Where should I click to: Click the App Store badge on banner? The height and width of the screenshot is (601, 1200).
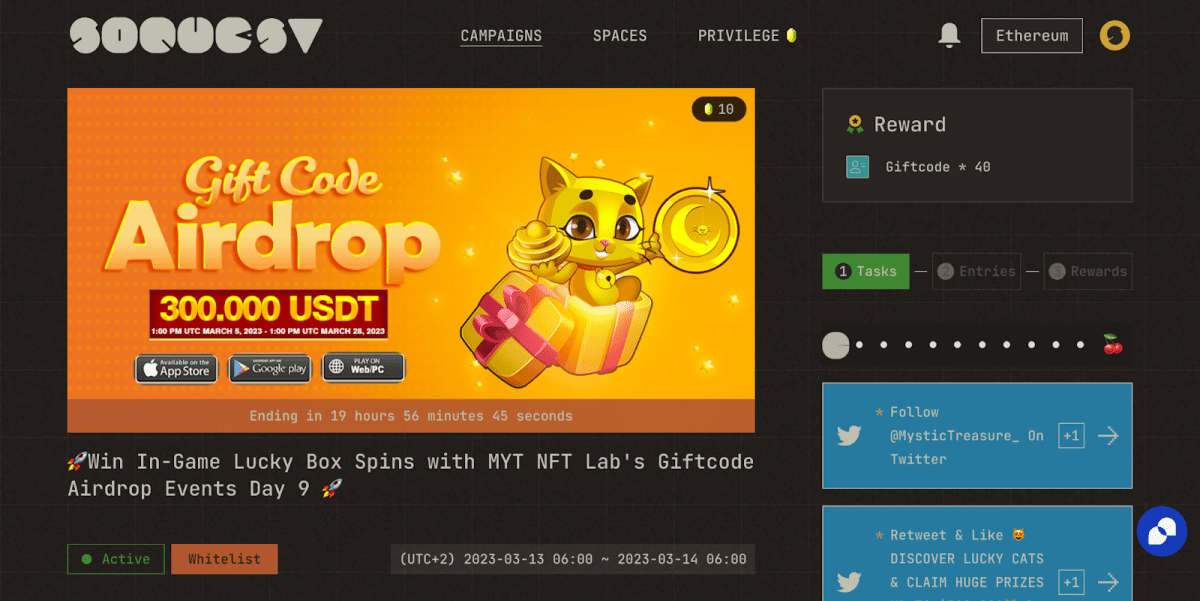(176, 368)
